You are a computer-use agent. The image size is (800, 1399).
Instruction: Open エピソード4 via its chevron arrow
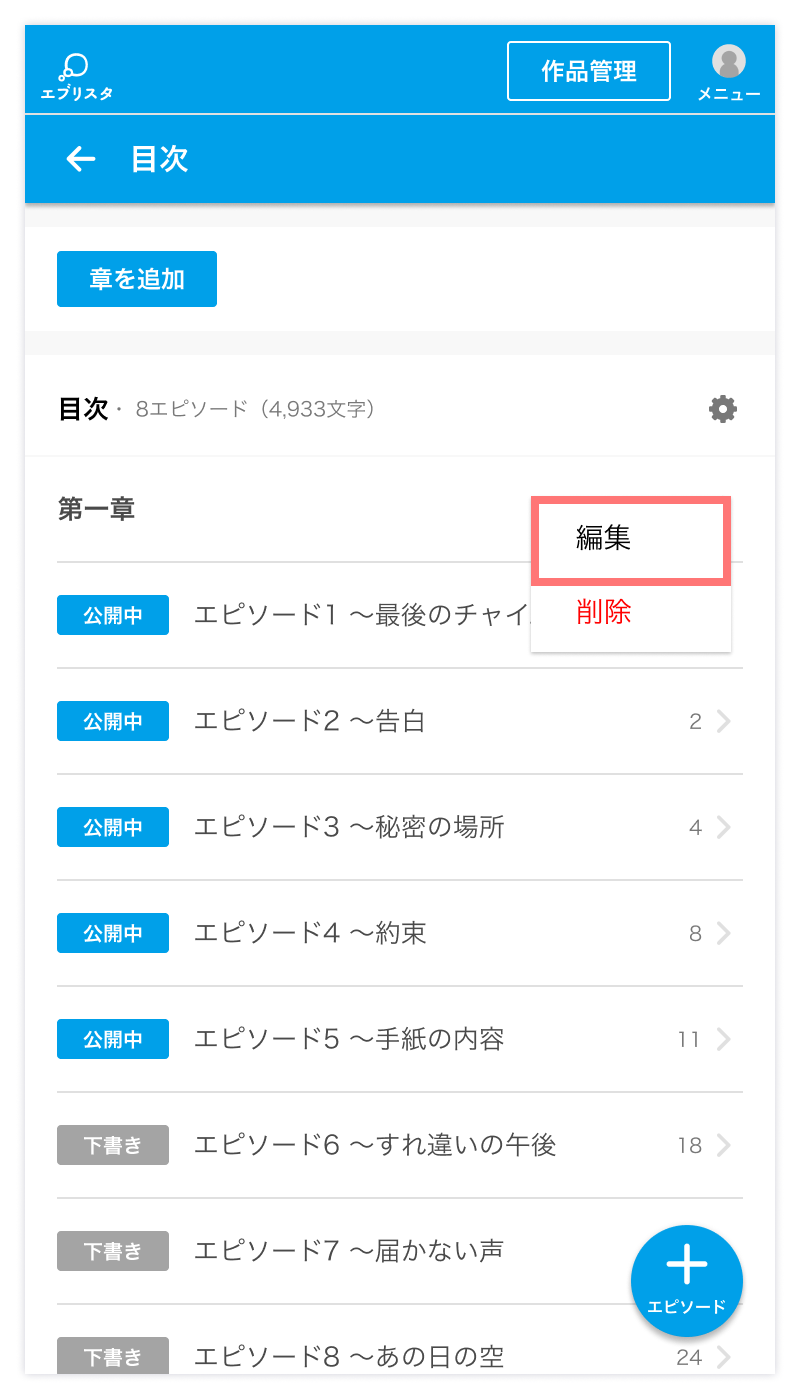click(x=724, y=933)
